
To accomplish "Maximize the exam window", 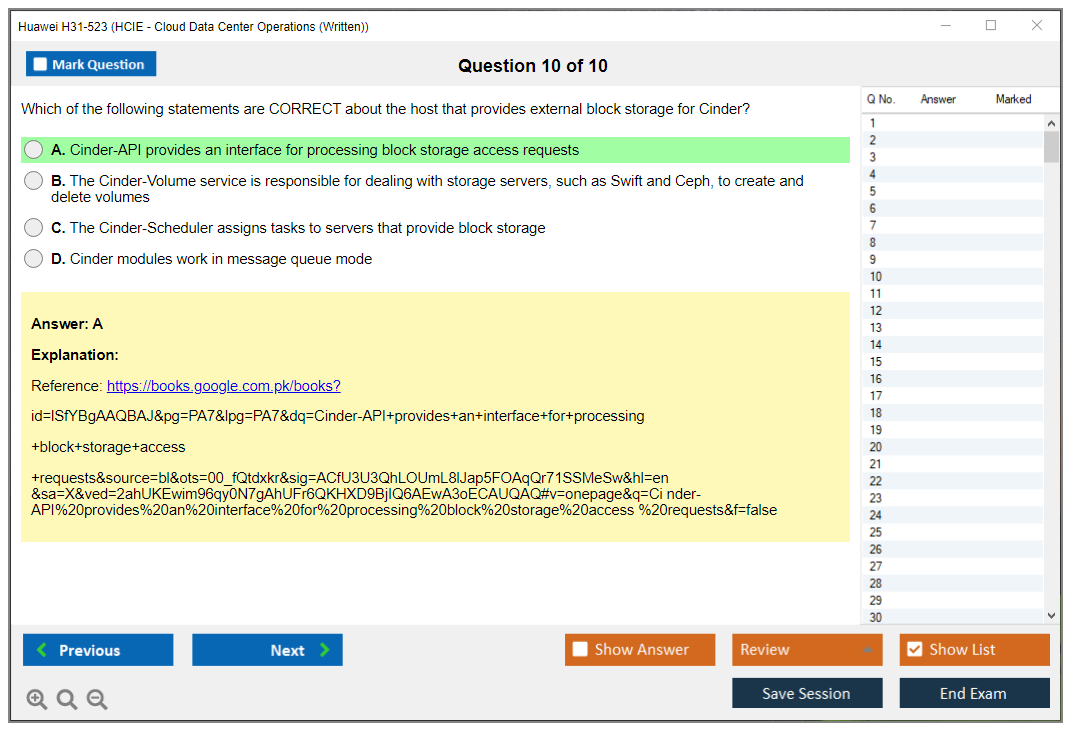I will click(991, 26).
